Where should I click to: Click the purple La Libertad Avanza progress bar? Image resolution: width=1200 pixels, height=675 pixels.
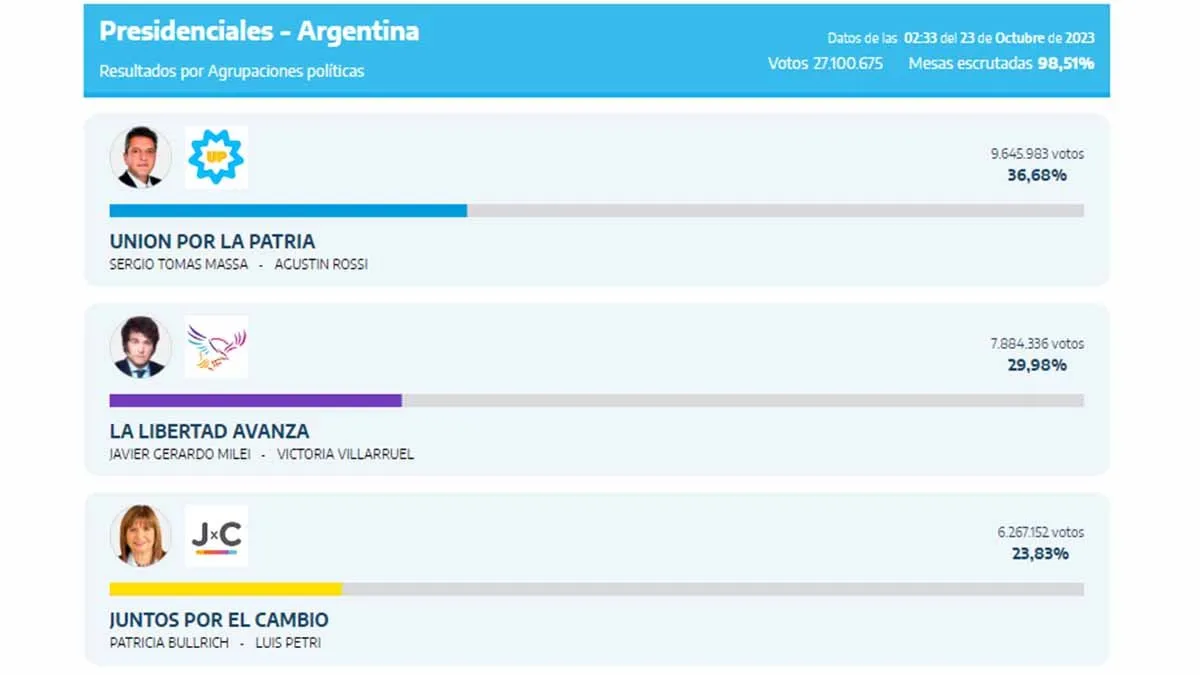[255, 400]
